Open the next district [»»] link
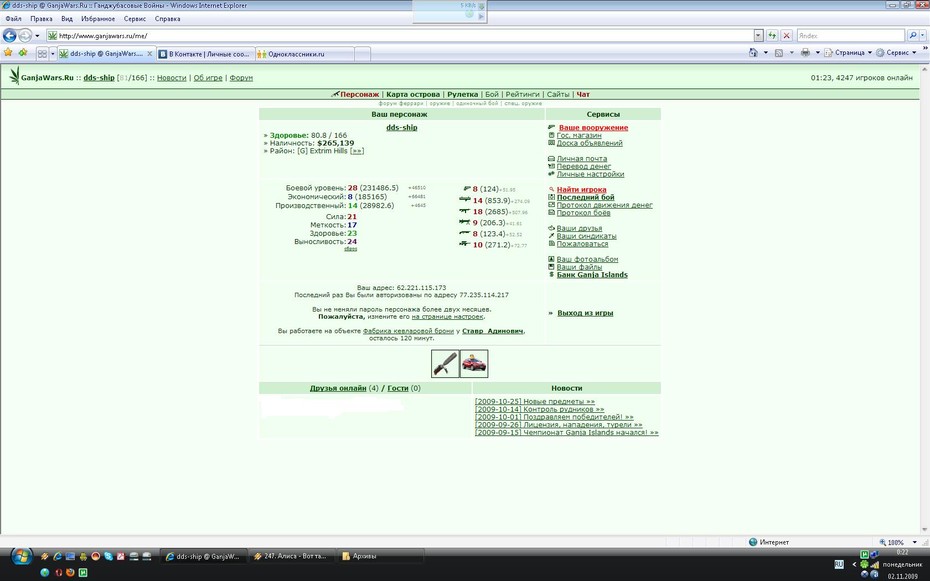 tap(356, 151)
